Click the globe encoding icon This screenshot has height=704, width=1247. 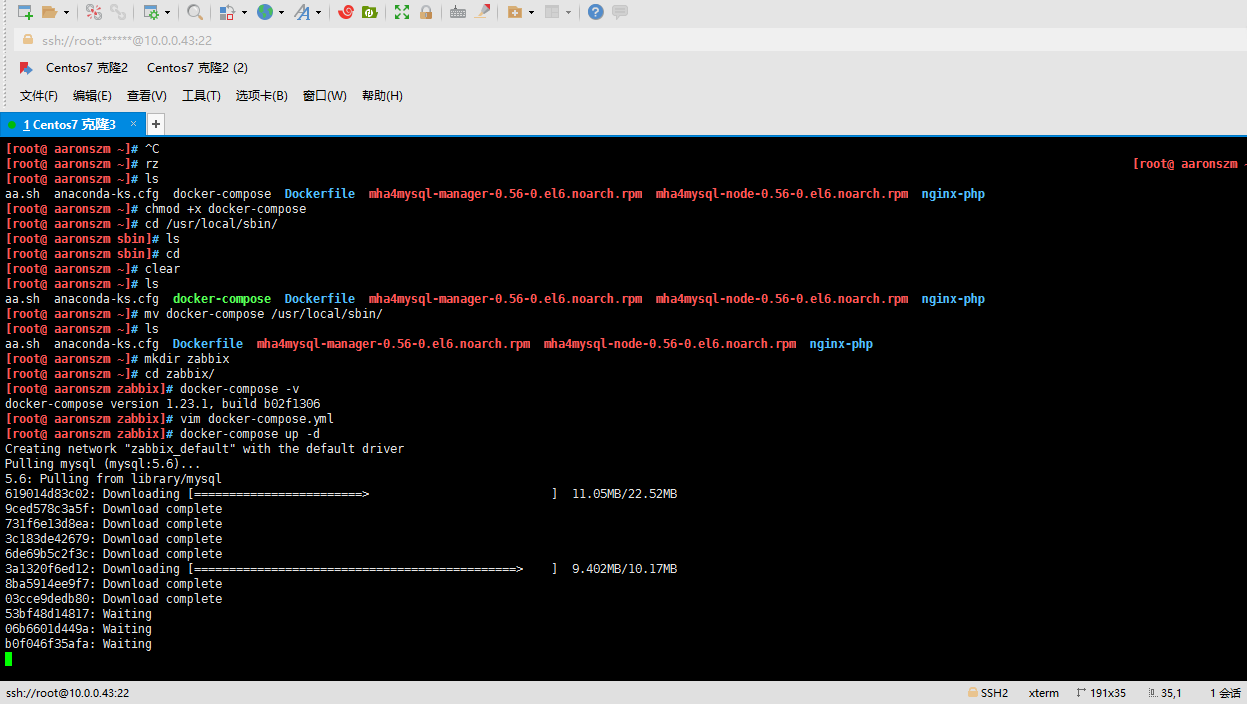[x=264, y=12]
